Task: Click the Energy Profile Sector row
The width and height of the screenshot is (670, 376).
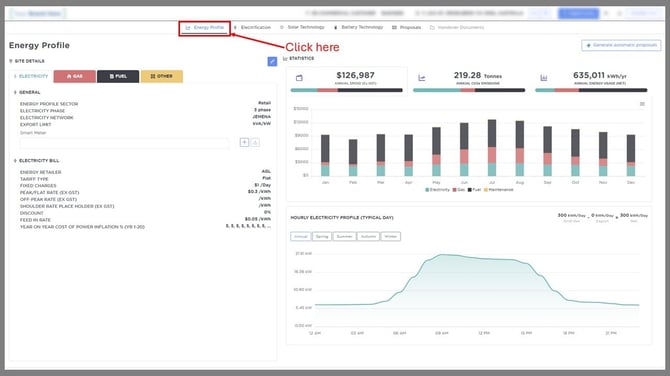Action: (145, 104)
